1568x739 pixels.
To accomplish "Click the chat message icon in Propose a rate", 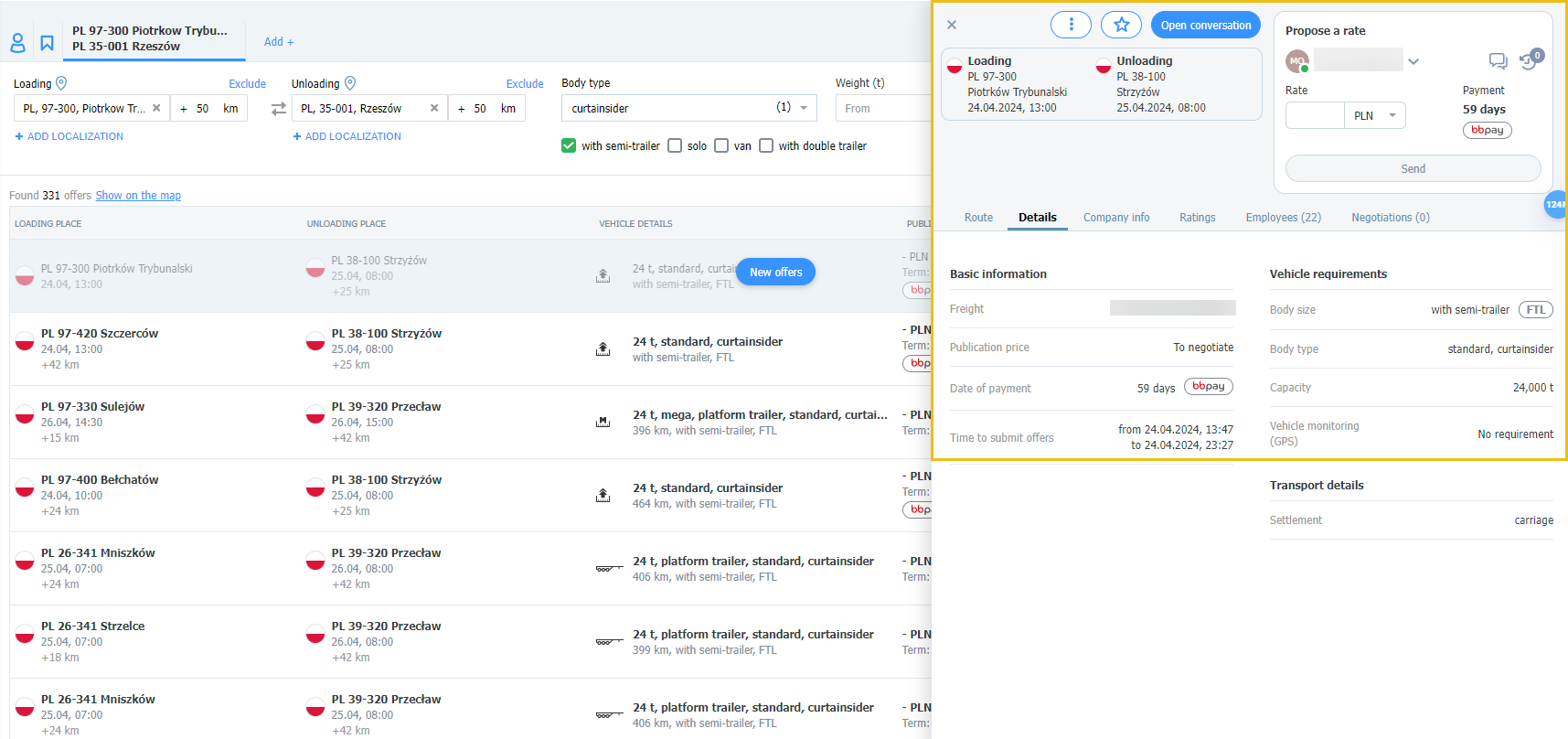I will tap(1497, 61).
